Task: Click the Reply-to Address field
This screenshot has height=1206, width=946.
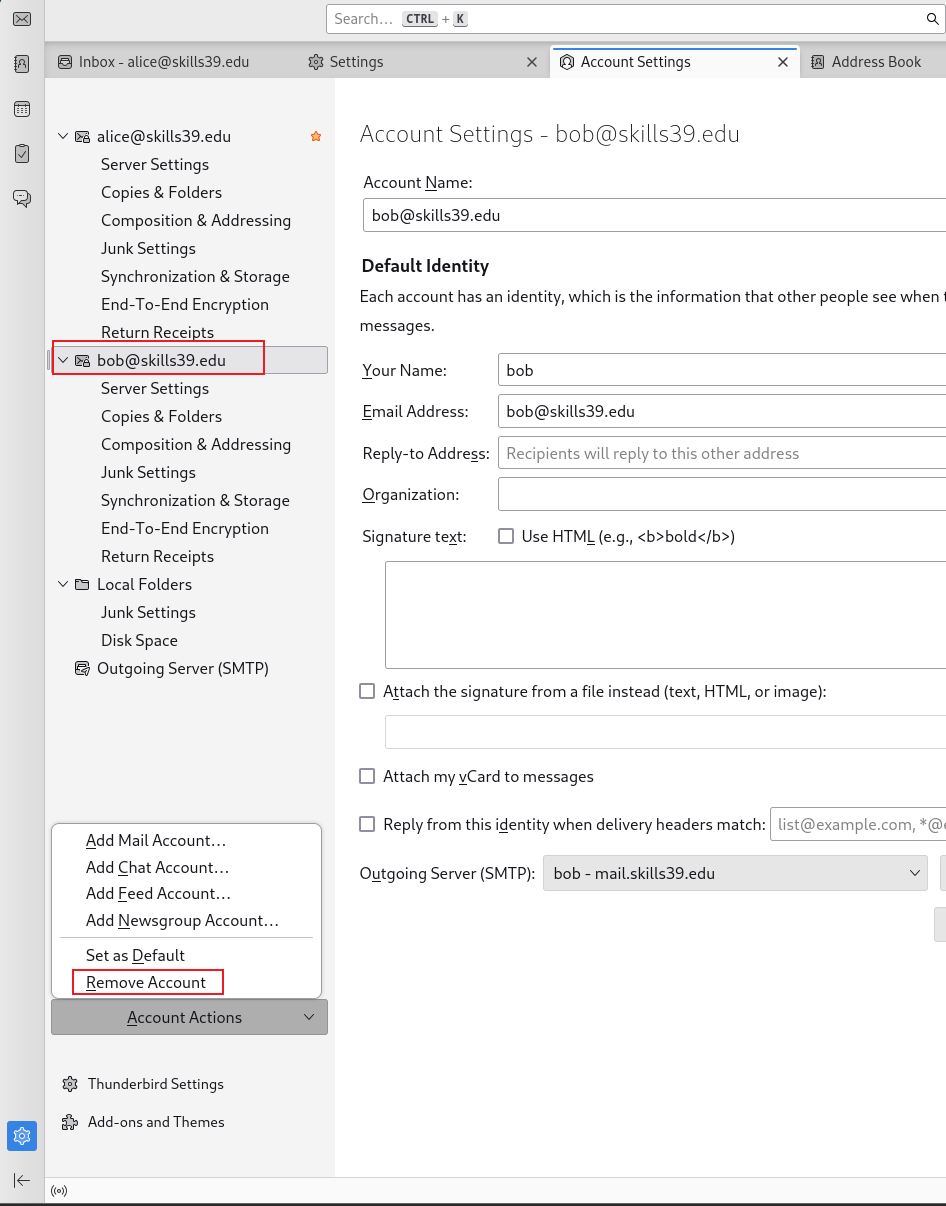Action: [722, 453]
